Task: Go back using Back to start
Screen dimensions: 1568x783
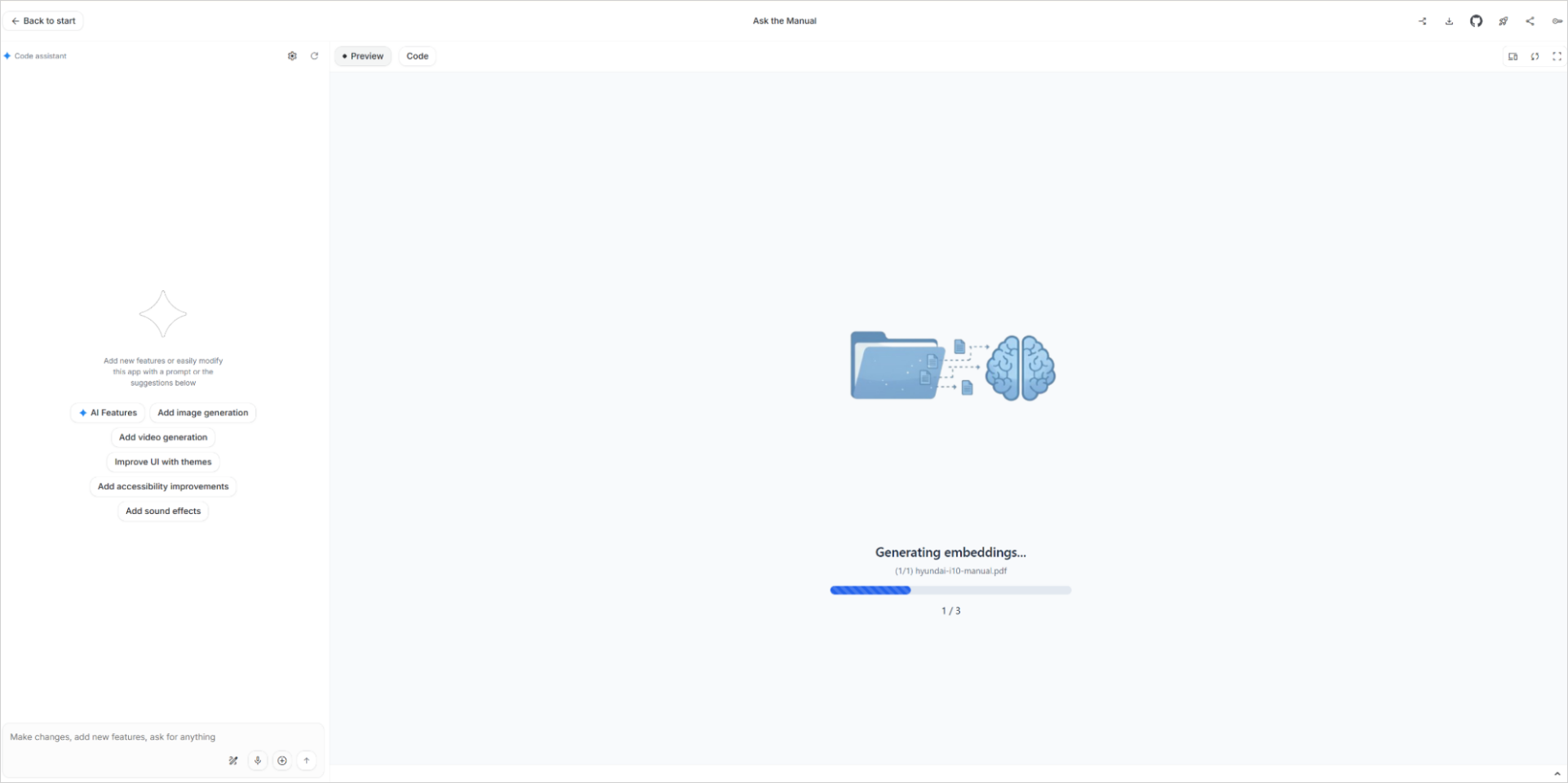Action: coord(43,21)
